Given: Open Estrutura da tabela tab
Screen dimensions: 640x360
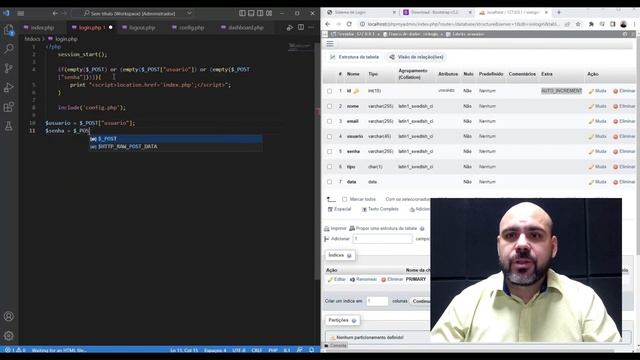Looking at the screenshot, I should 354,57.
